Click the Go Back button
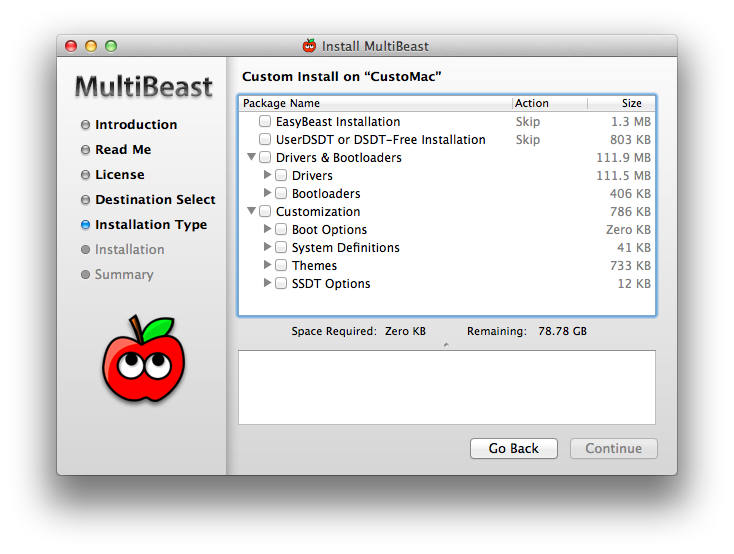The image size is (734, 554). pos(514,449)
